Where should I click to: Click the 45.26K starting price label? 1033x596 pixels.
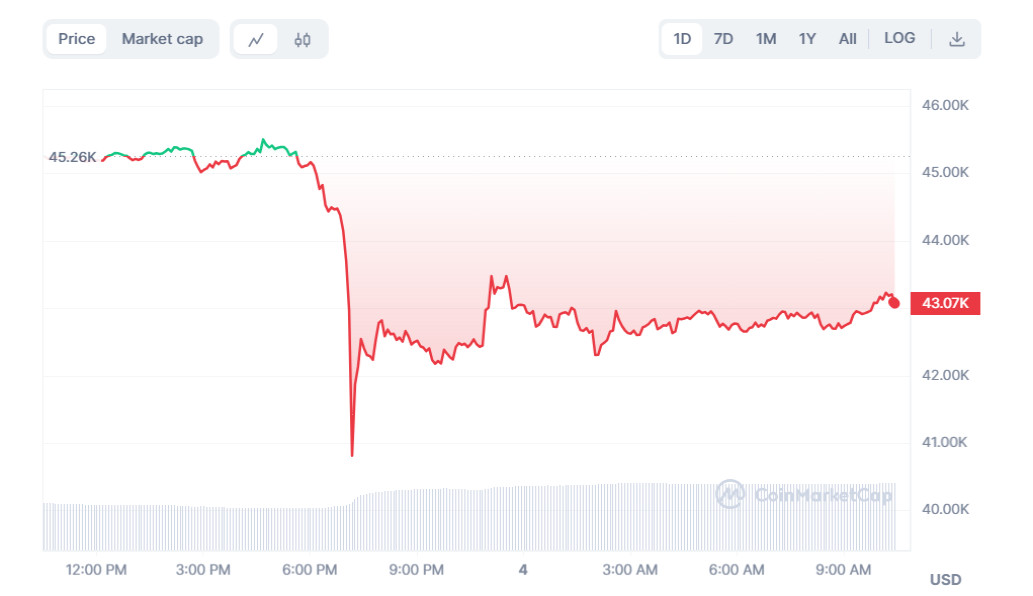pyautogui.click(x=72, y=156)
